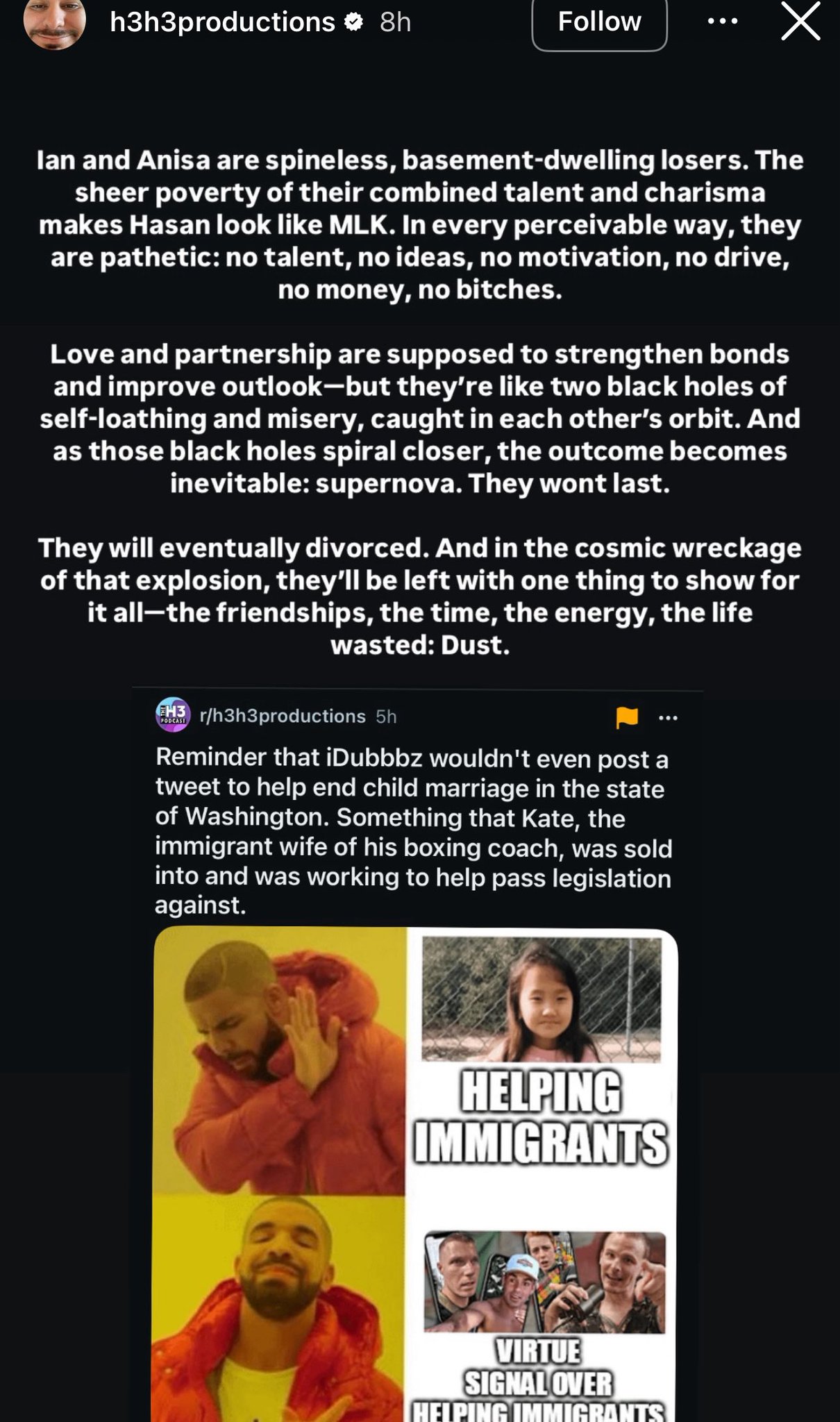
Task: Expand the Reddit post three-dot menu
Action: click(x=668, y=718)
